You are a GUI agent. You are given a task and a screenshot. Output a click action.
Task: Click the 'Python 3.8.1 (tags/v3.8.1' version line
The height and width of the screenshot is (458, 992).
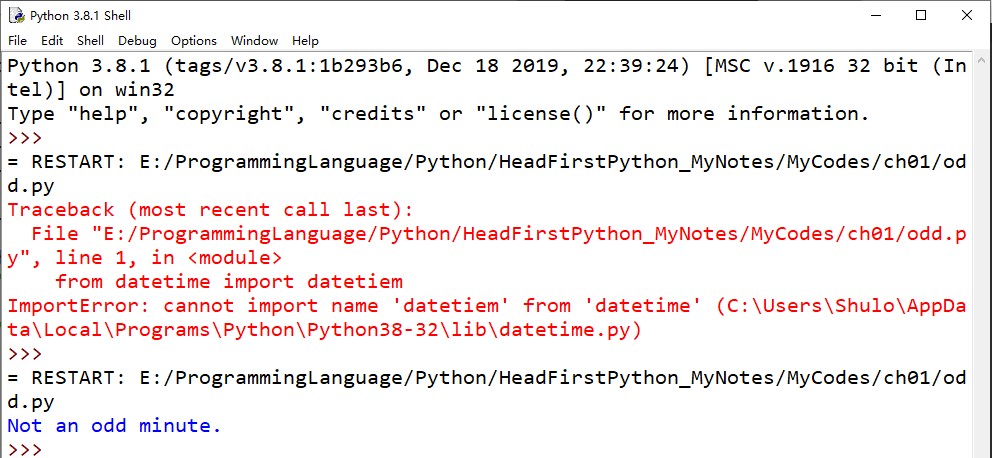[486, 66]
